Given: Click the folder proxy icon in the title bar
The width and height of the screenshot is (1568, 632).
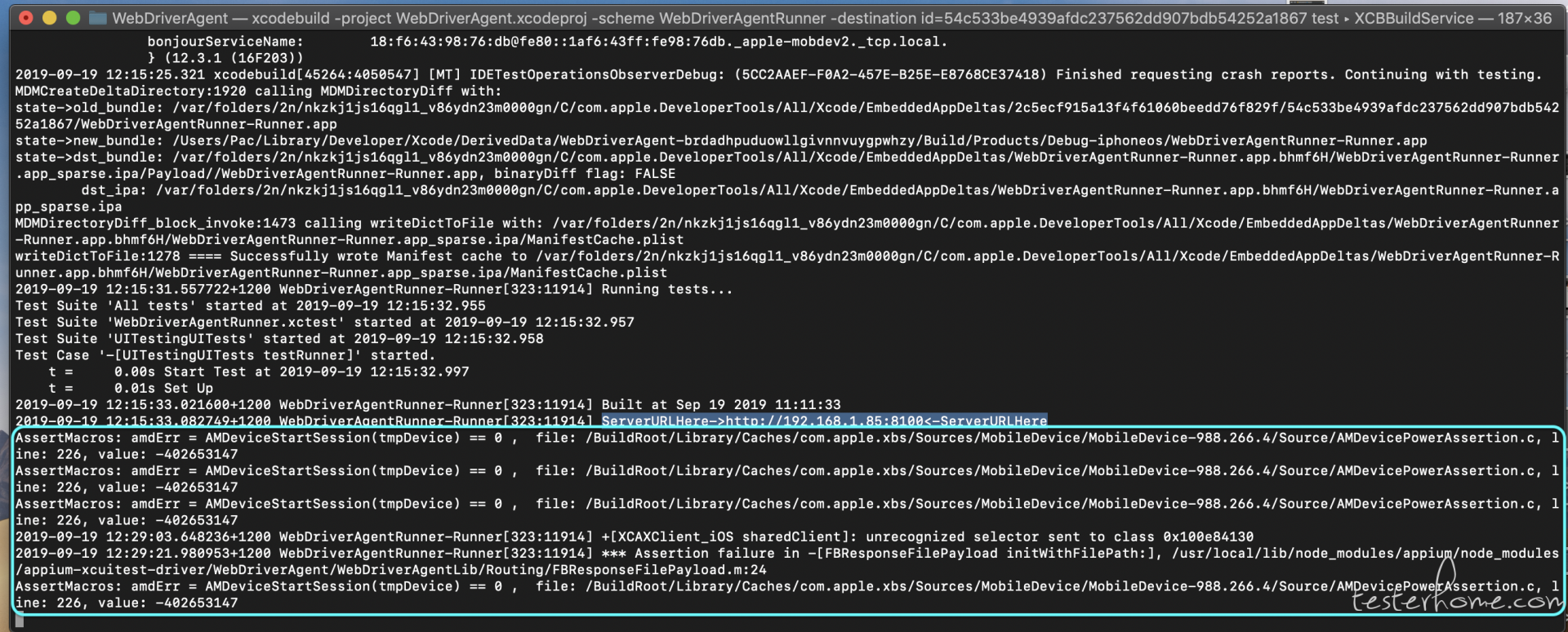Looking at the screenshot, I should click(98, 18).
